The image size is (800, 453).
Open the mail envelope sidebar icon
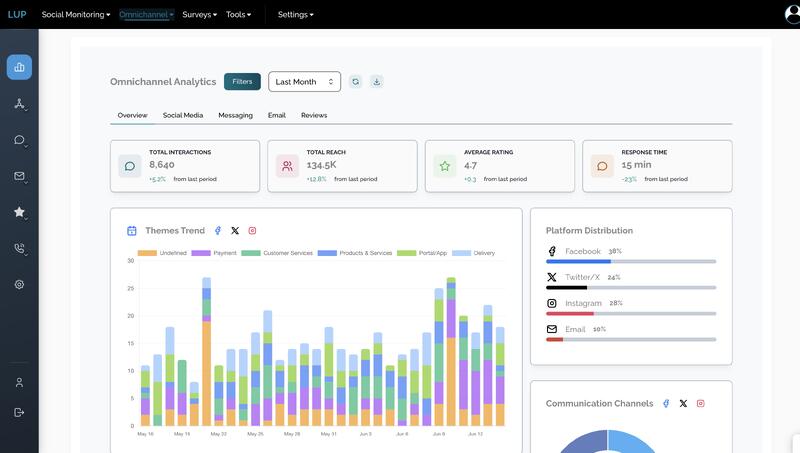(x=19, y=176)
